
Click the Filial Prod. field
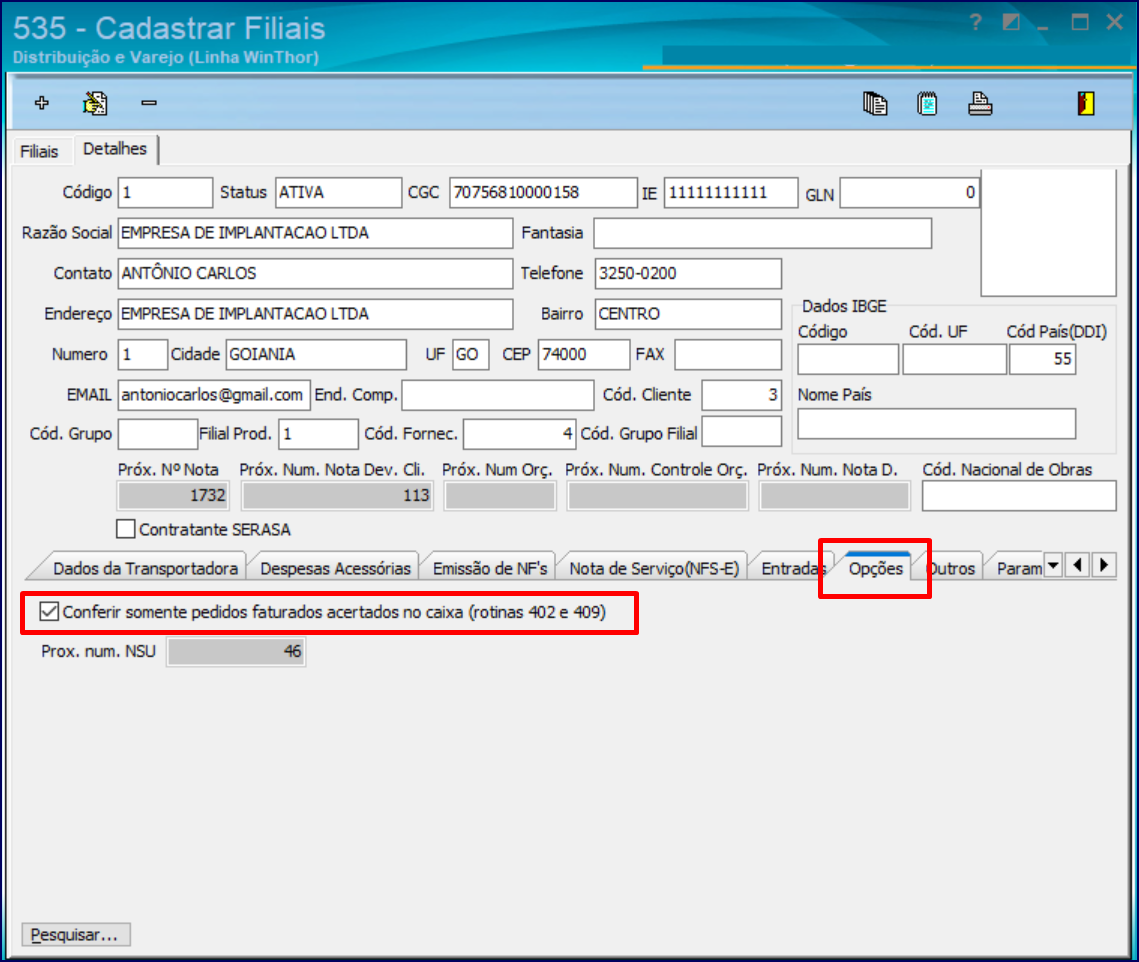(318, 434)
